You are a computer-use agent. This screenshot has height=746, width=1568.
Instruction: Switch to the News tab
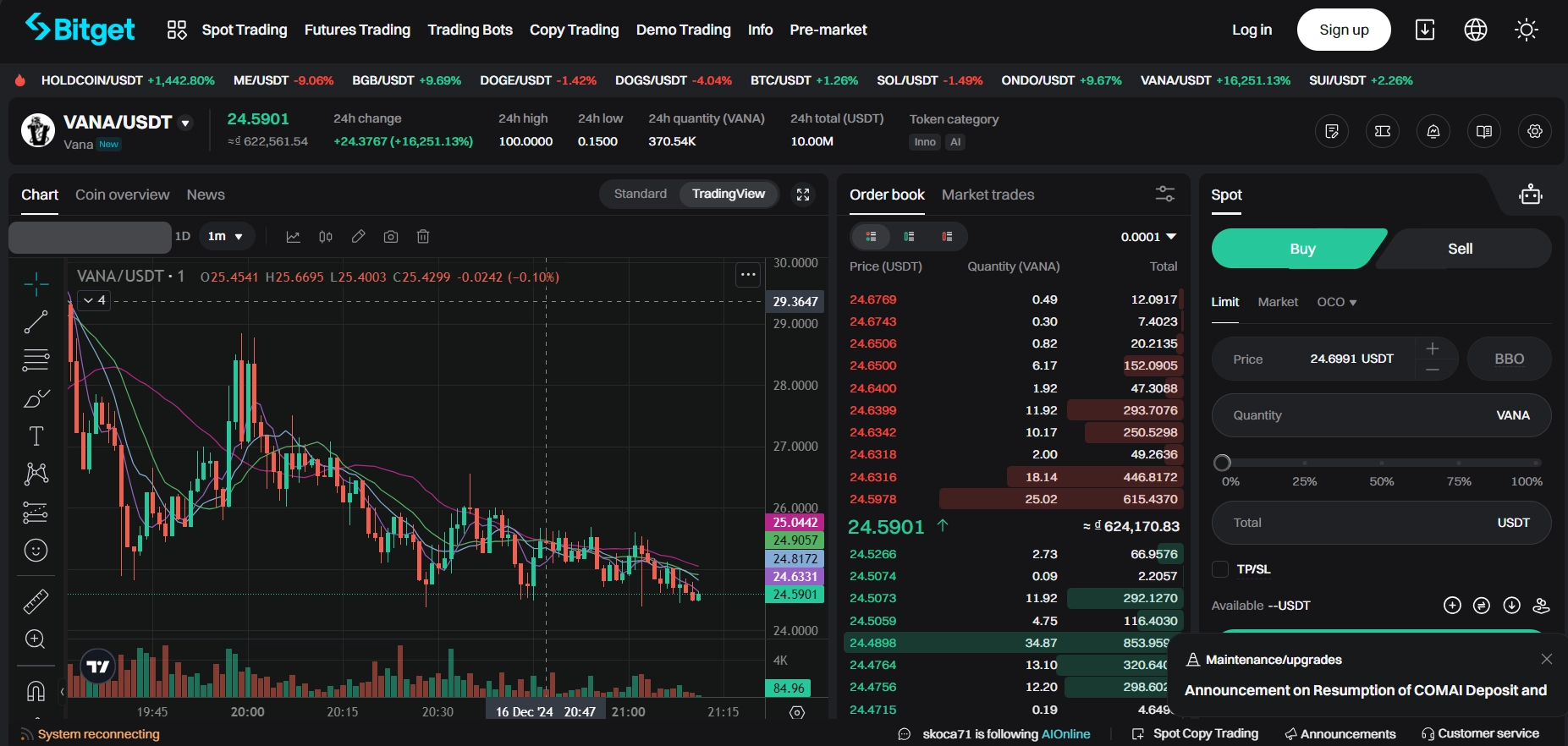pos(206,195)
